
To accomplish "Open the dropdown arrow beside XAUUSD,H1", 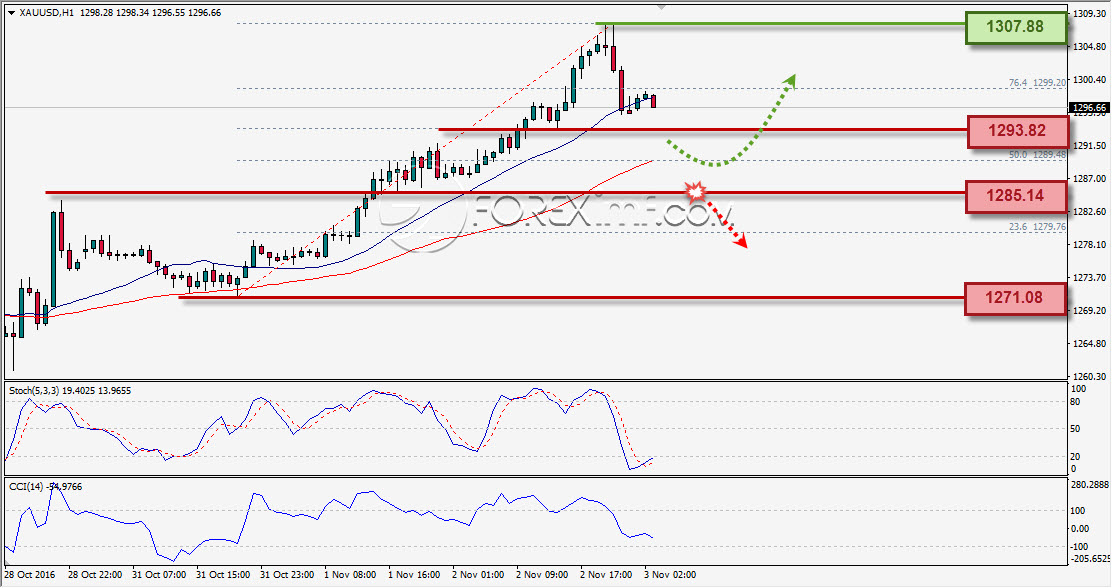I will (x=11, y=12).
